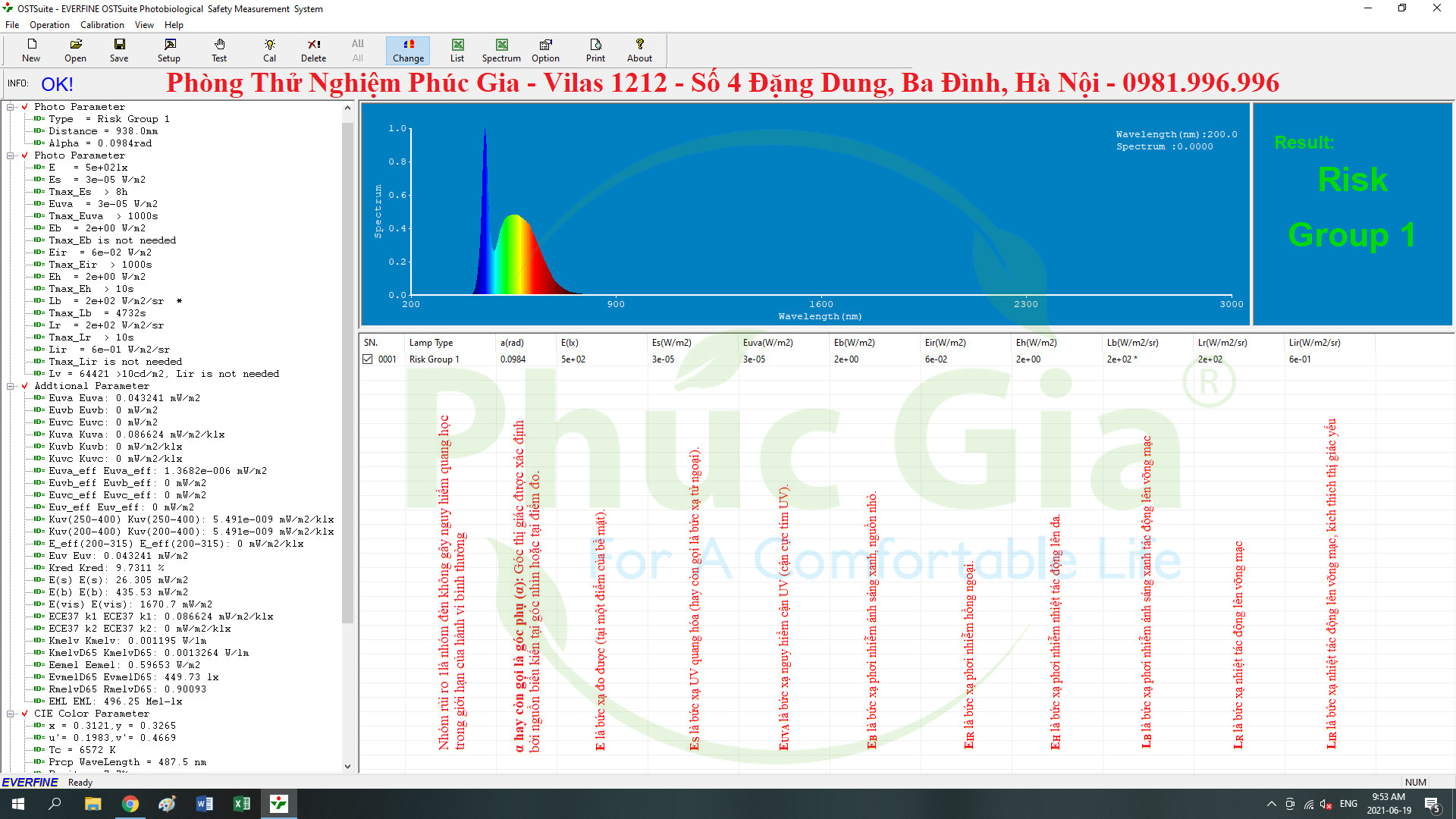
Task: Open the Operation menu
Action: (49, 25)
